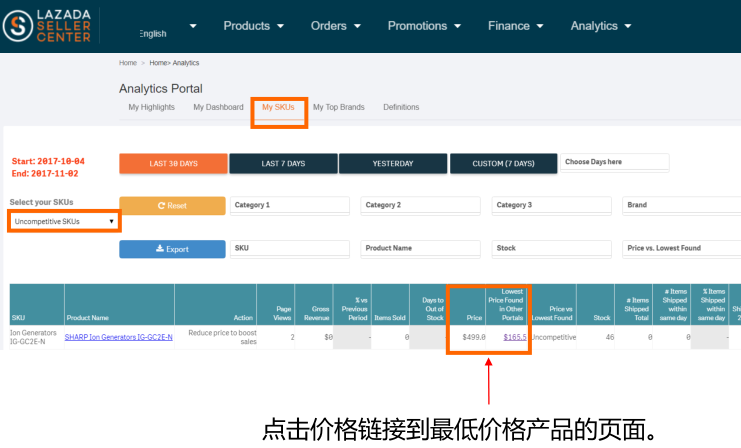Switch to My SKUs tab
Viewport: 741px width, 448px height.
[278, 107]
